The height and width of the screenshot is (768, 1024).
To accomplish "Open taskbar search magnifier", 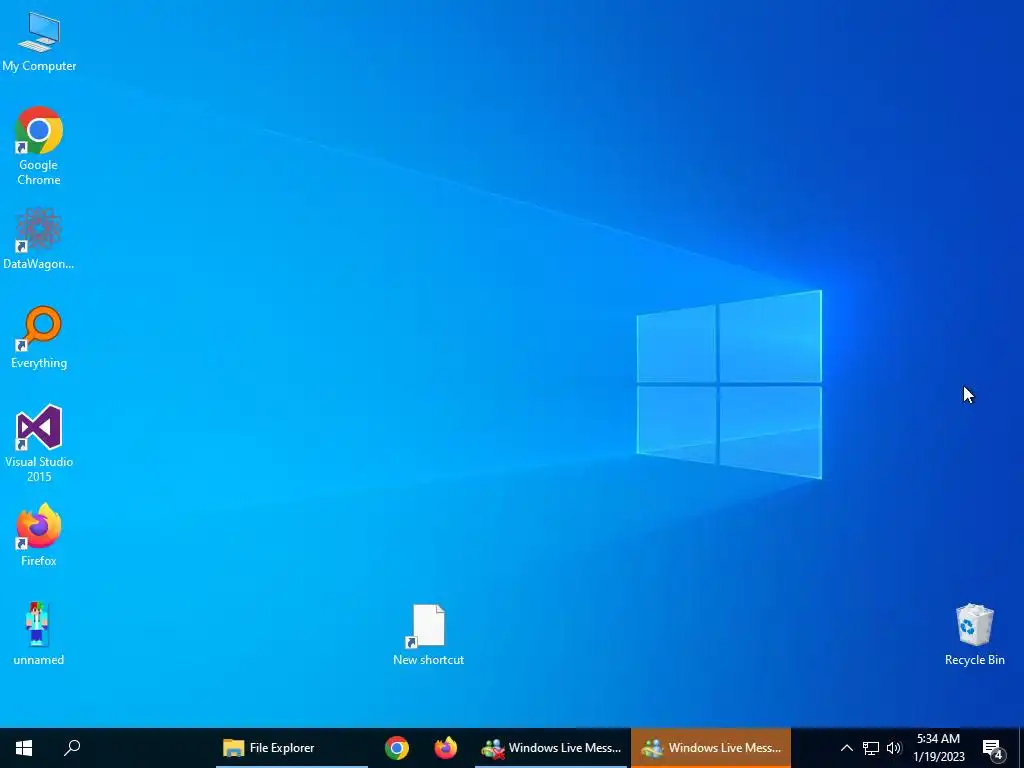I will click(x=72, y=748).
